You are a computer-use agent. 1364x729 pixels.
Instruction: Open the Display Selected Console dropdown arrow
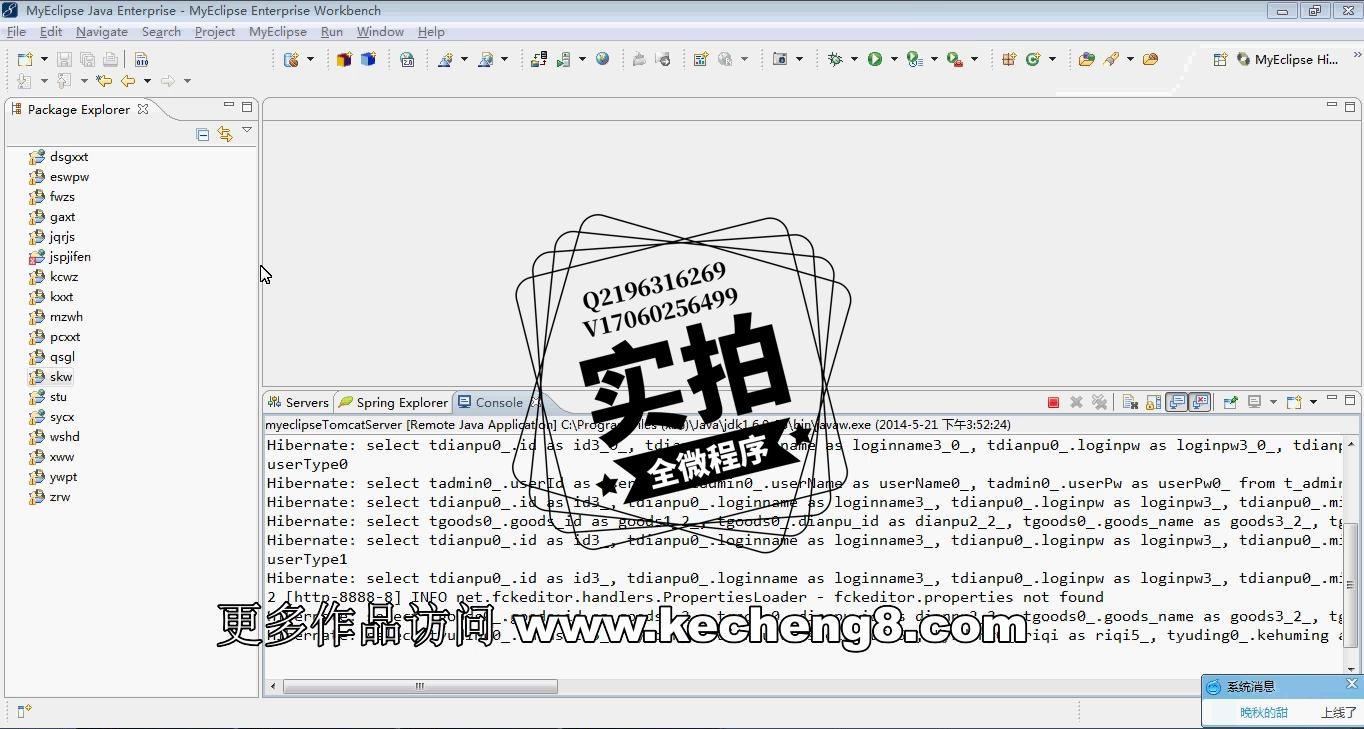(1274, 402)
